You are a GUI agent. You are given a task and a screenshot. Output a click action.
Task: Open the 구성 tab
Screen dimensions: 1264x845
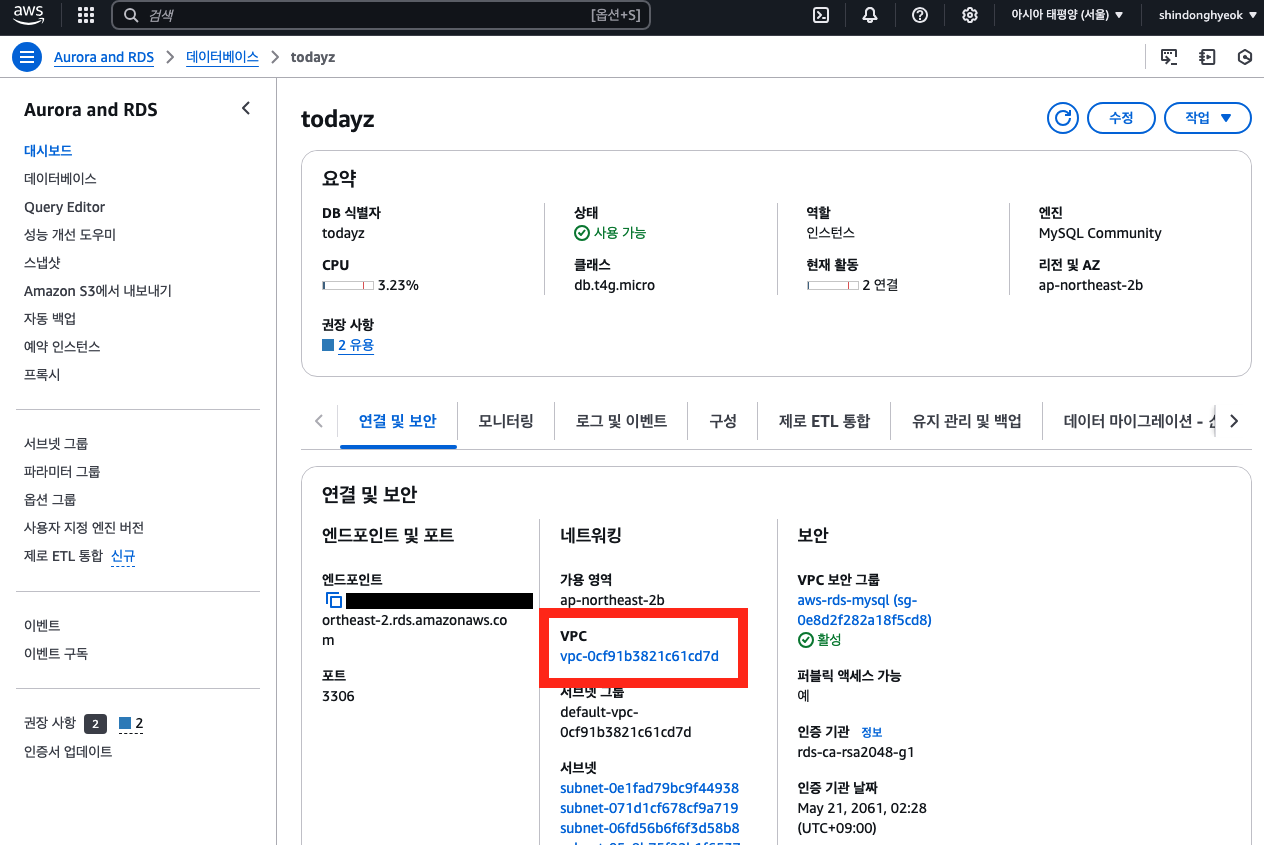[x=723, y=421]
